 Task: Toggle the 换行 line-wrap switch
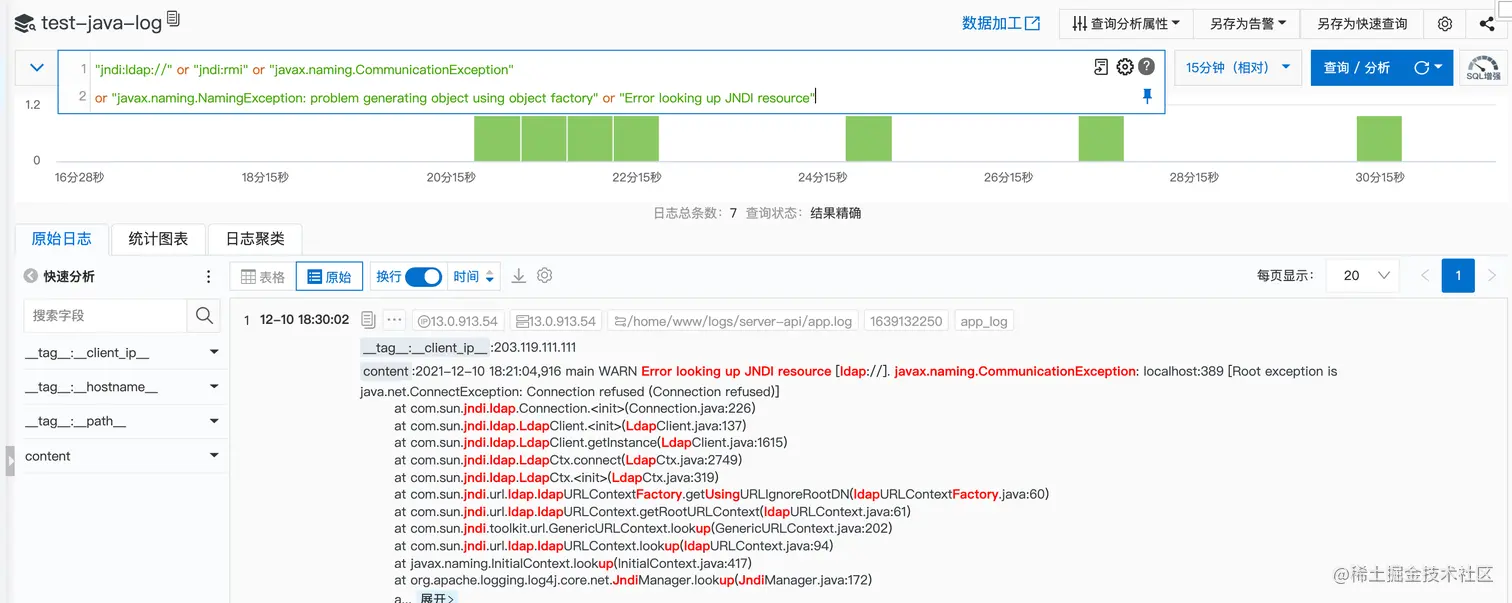423,276
